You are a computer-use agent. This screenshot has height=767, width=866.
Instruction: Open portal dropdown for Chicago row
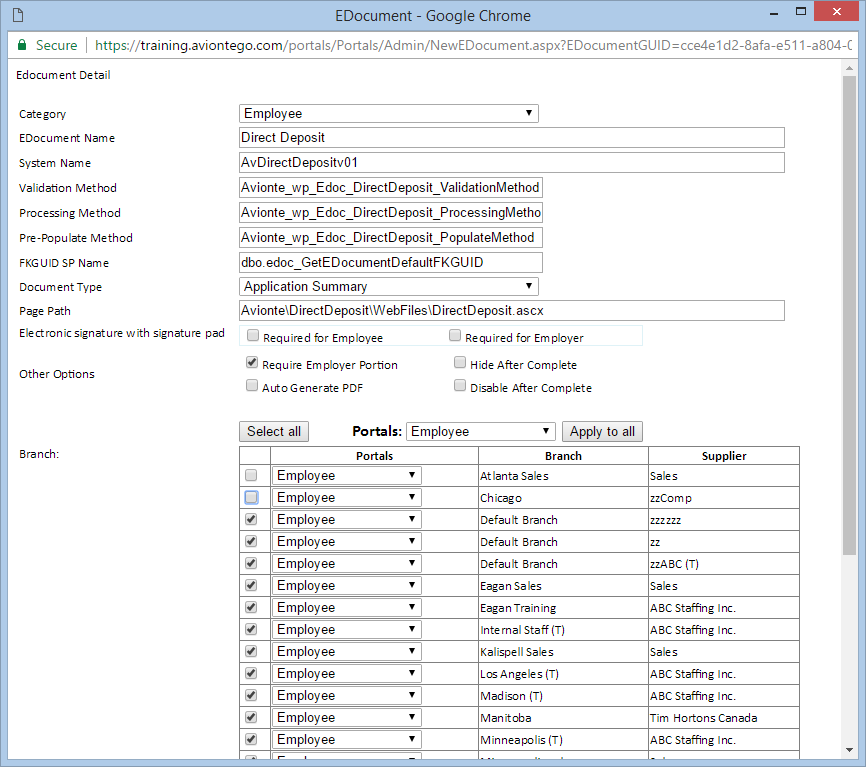click(x=346, y=498)
